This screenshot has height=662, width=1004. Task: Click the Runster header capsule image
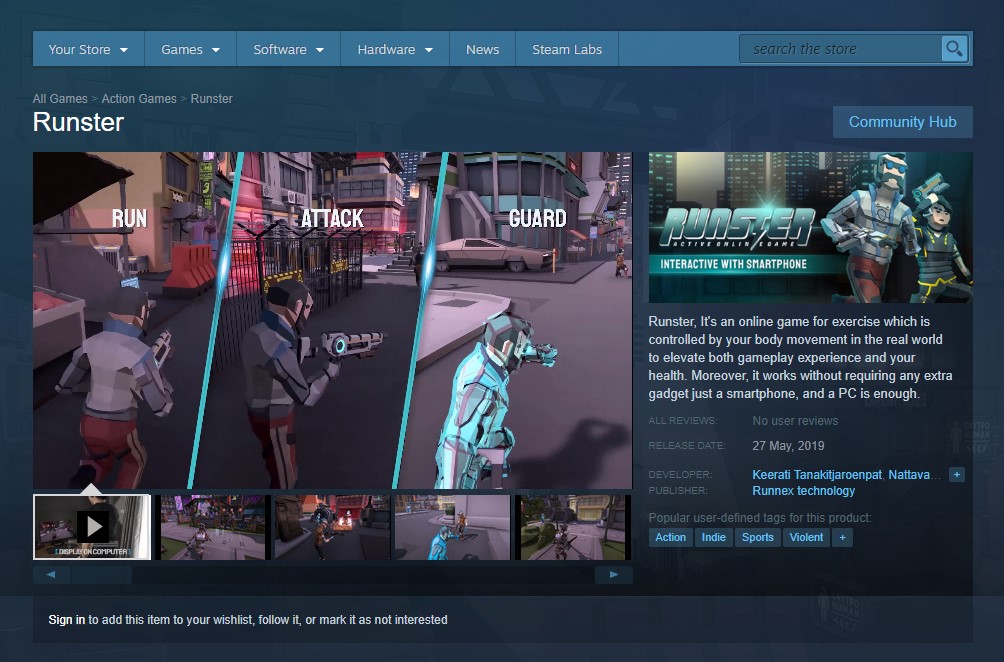tap(811, 227)
